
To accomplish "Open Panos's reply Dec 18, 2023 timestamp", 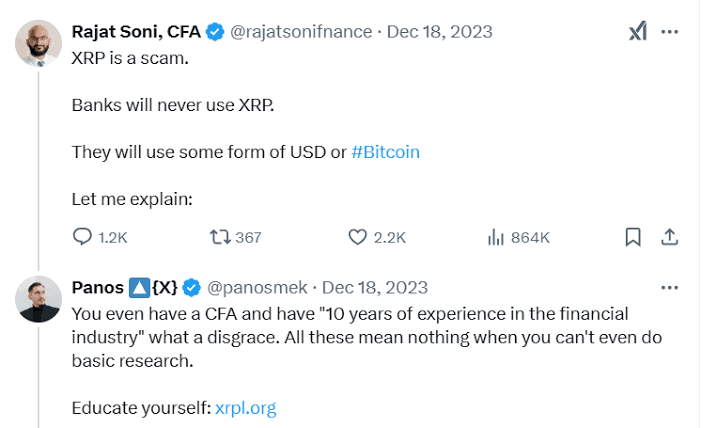I will click(x=374, y=288).
